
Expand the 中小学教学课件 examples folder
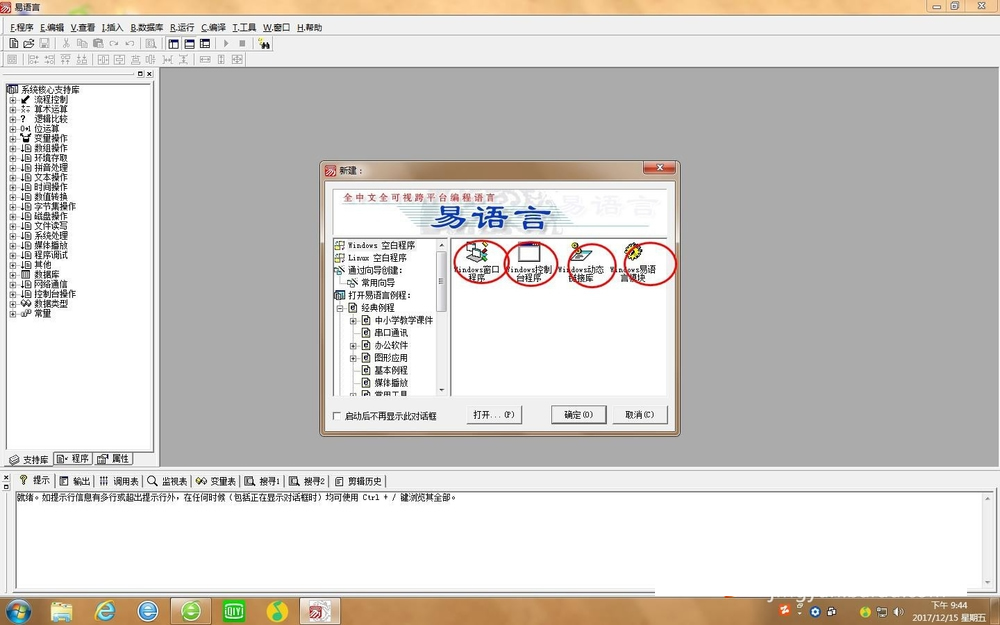353,321
